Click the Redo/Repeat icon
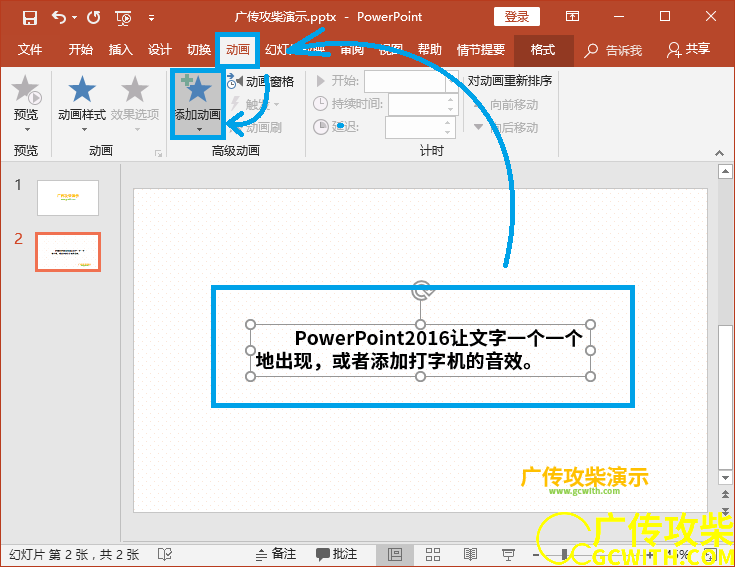Image resolution: width=735 pixels, height=567 pixels. 94,18
